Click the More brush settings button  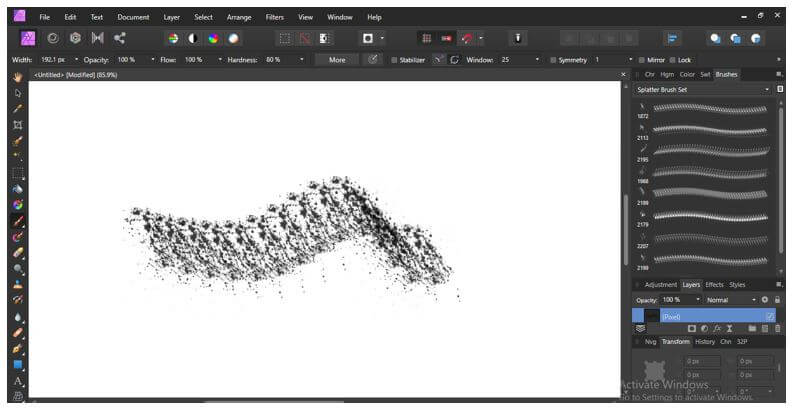(337, 60)
